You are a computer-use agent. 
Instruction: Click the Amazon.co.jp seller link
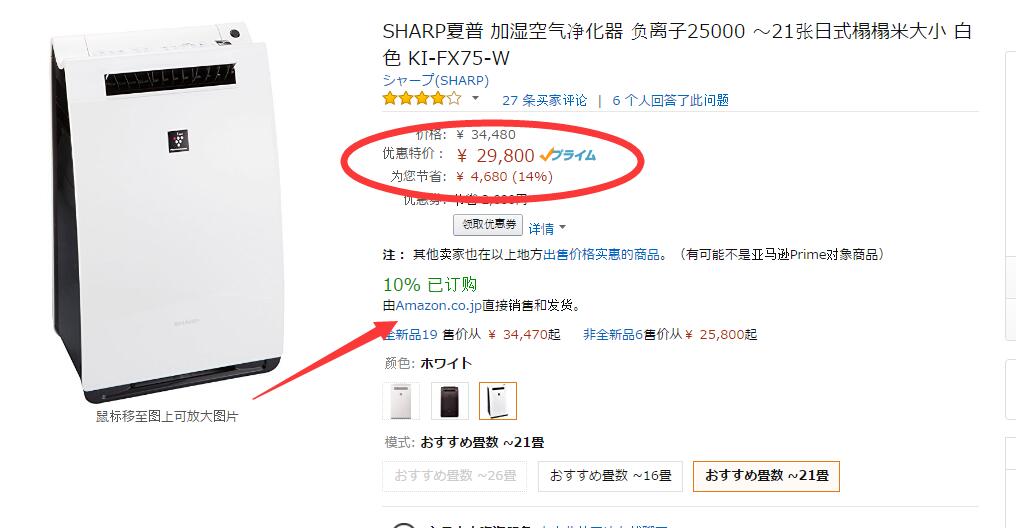click(439, 305)
